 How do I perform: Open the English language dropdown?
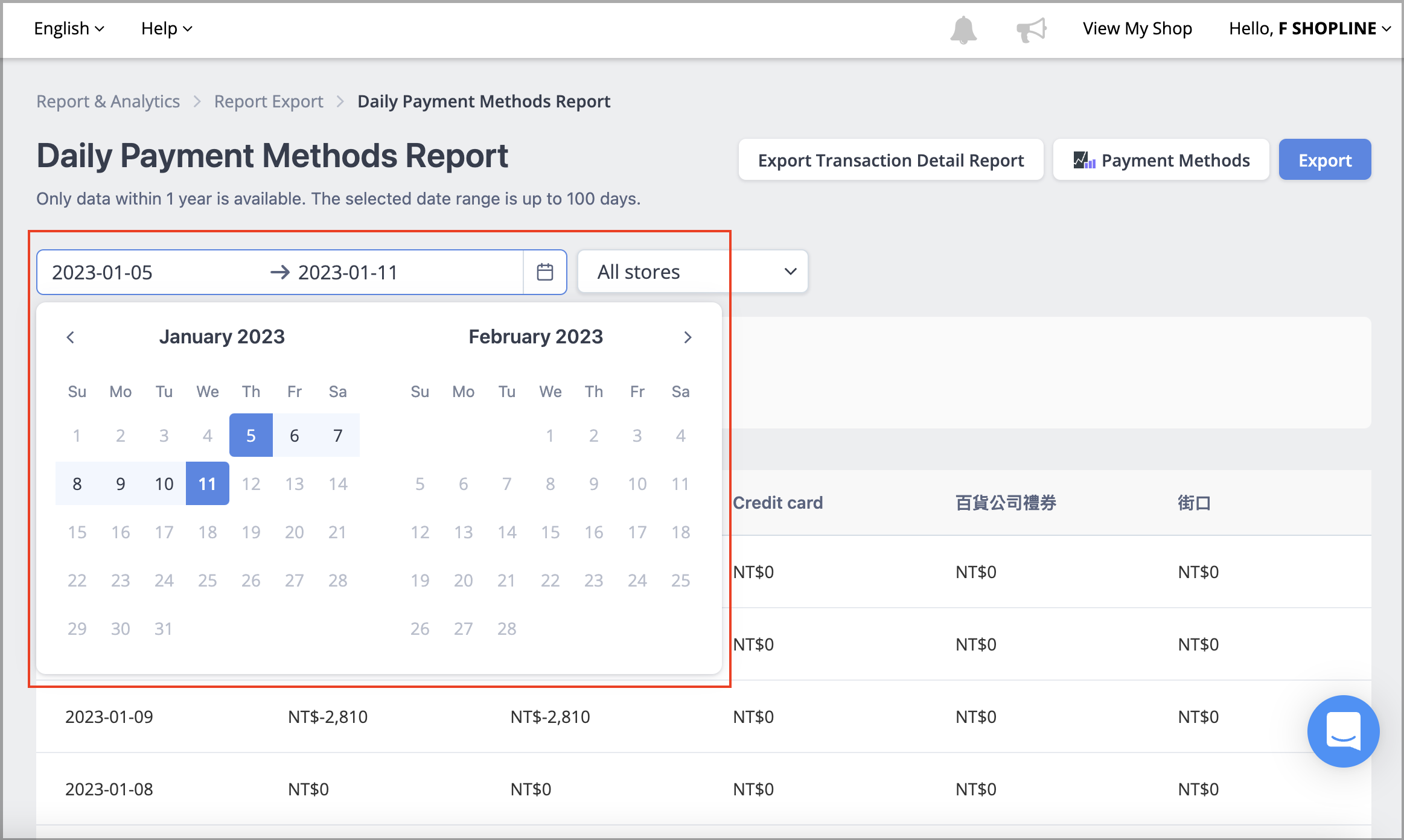click(69, 28)
